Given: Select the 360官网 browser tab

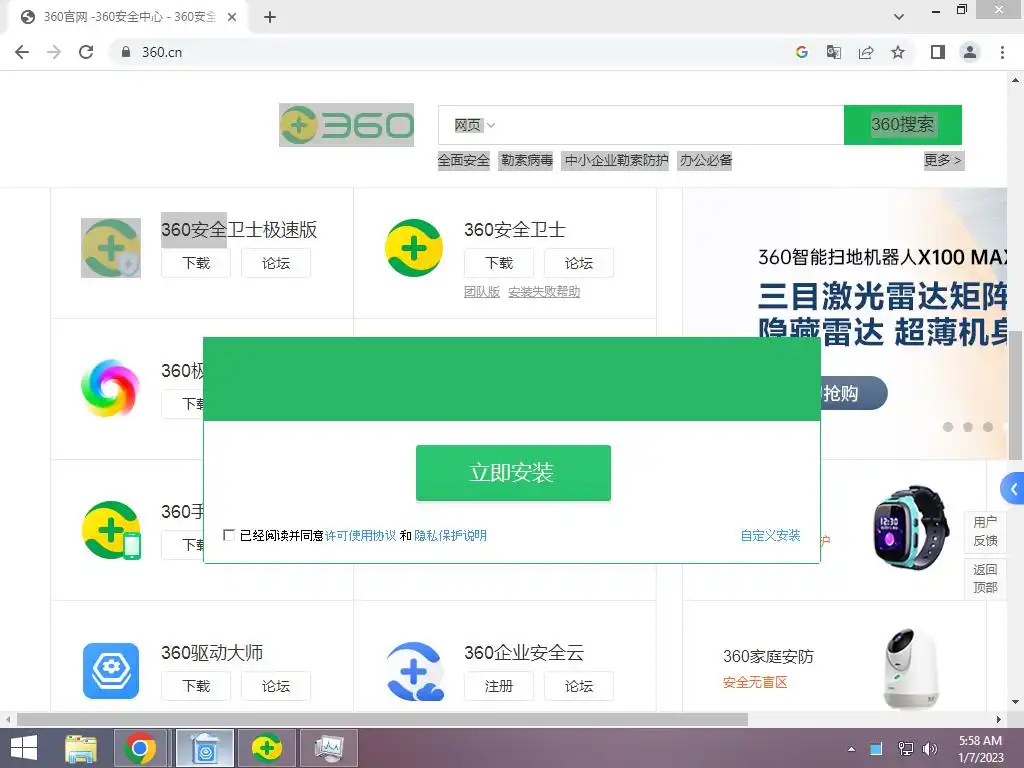Looking at the screenshot, I should coord(128,17).
